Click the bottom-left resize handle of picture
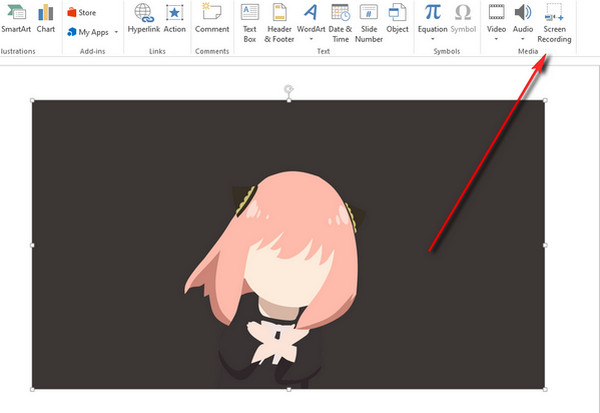Image resolution: width=600 pixels, height=413 pixels. pyautogui.click(x=32, y=389)
